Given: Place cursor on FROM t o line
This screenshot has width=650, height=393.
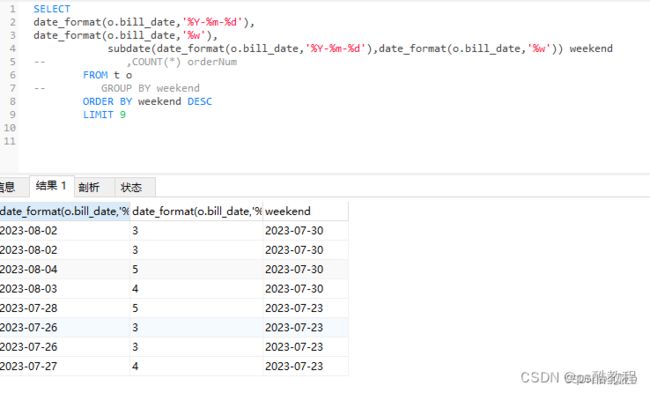Looking at the screenshot, I should 107,75.
